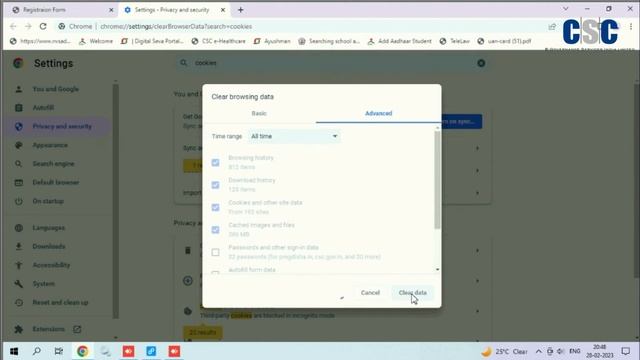This screenshot has width=640, height=360.
Task: Open the Add Aadhaar Student bookmark
Action: [x=400, y=41]
